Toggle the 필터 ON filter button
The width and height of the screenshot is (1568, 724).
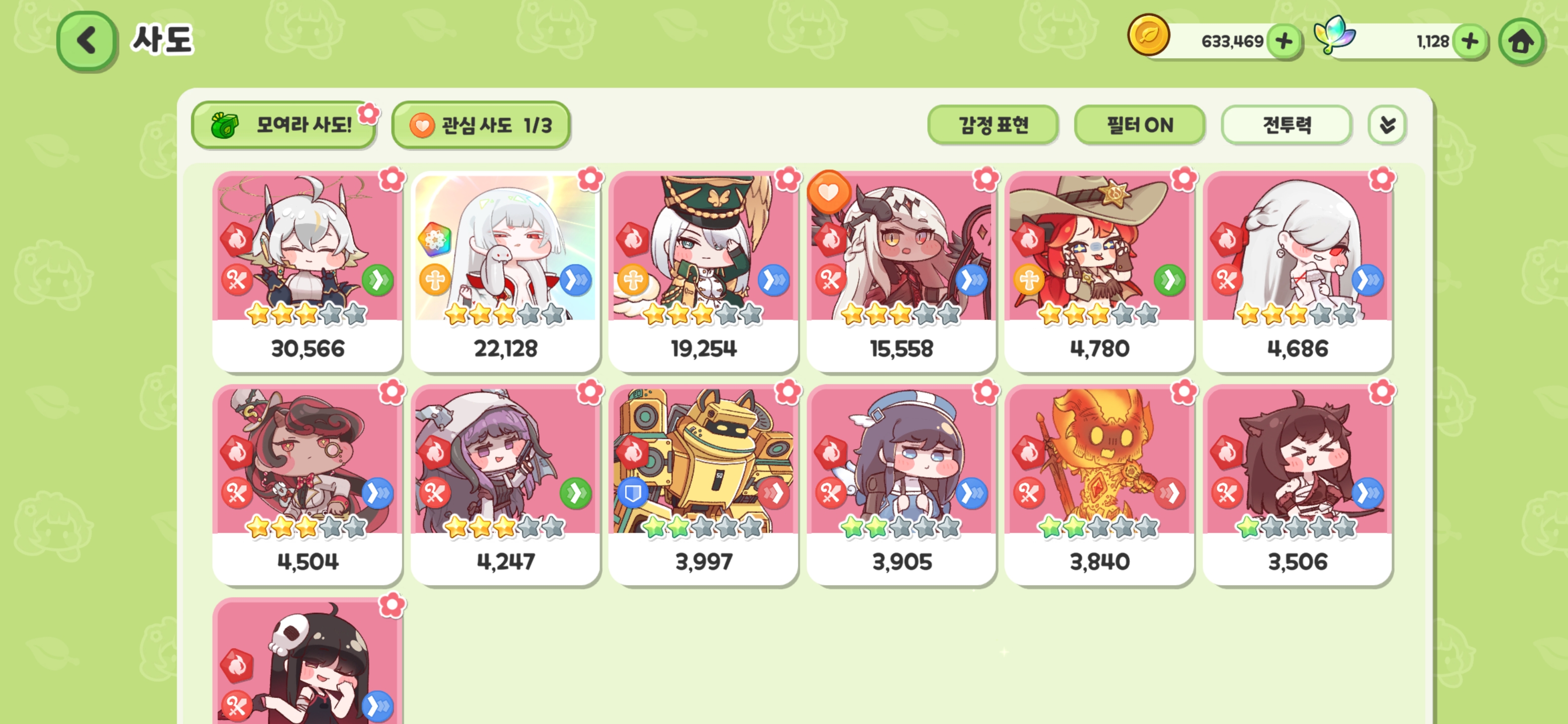pyautogui.click(x=1139, y=125)
